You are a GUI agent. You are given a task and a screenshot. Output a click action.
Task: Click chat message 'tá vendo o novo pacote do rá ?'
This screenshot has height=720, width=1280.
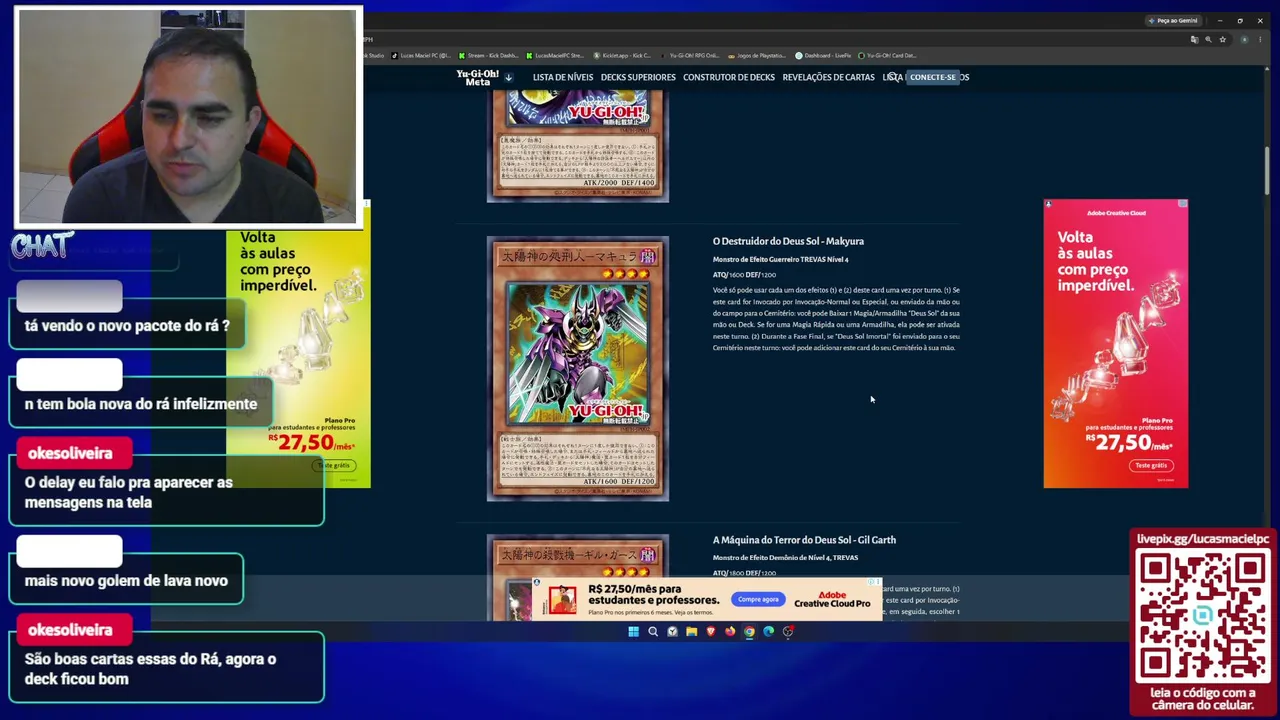tap(127, 326)
